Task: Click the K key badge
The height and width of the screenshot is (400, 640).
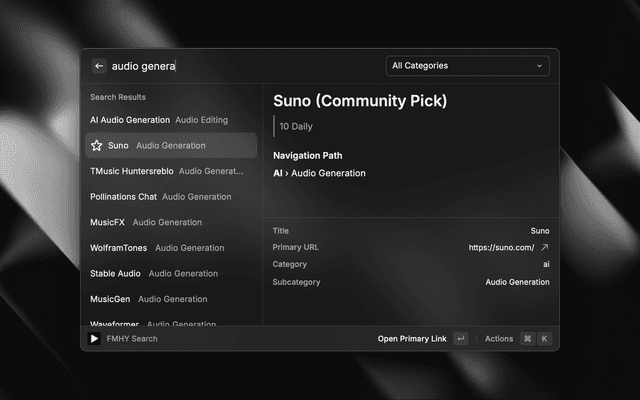Action: click(544, 338)
